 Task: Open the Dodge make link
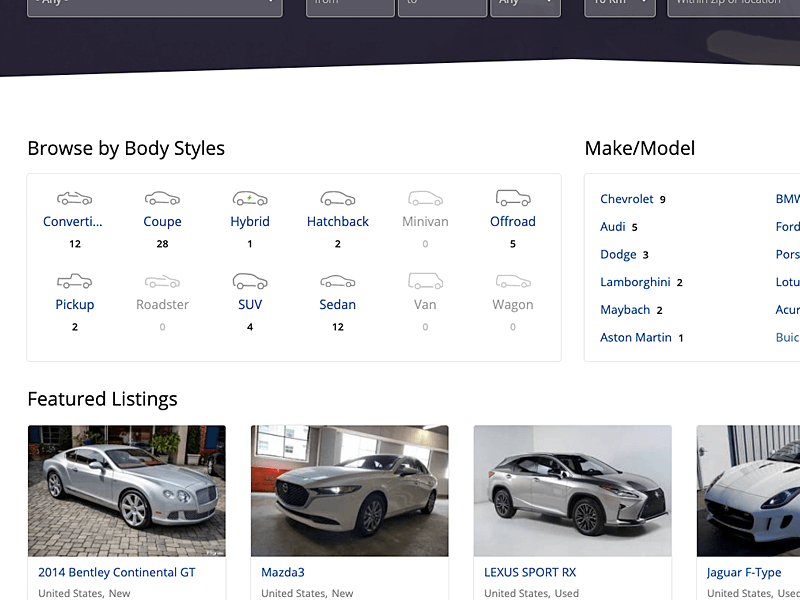[x=618, y=255]
